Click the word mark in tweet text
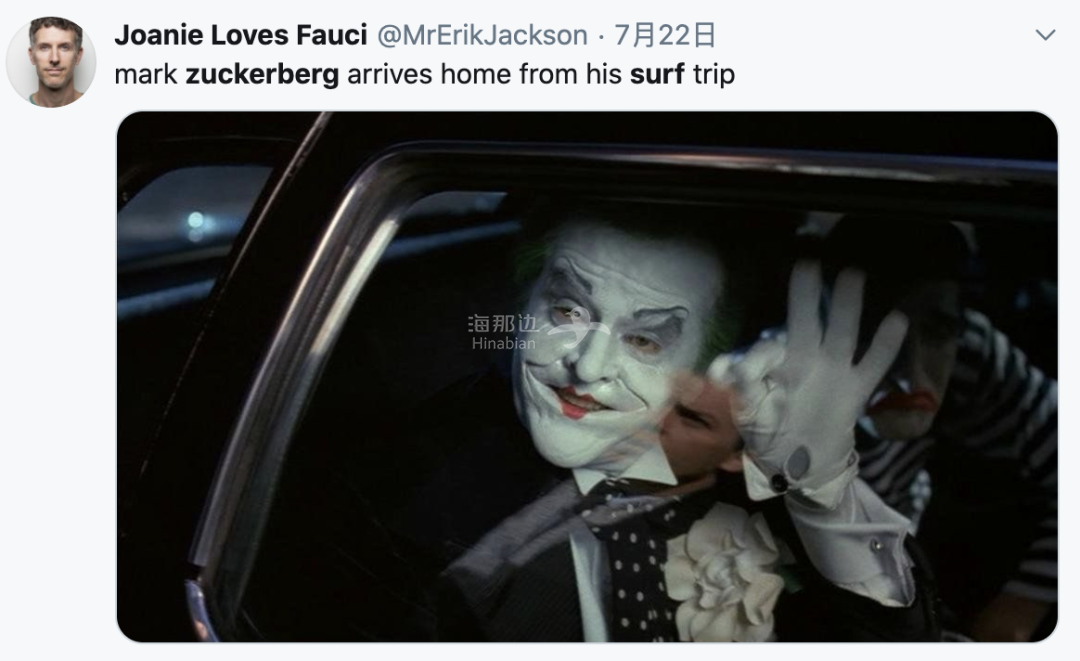The image size is (1080, 661). pos(145,74)
